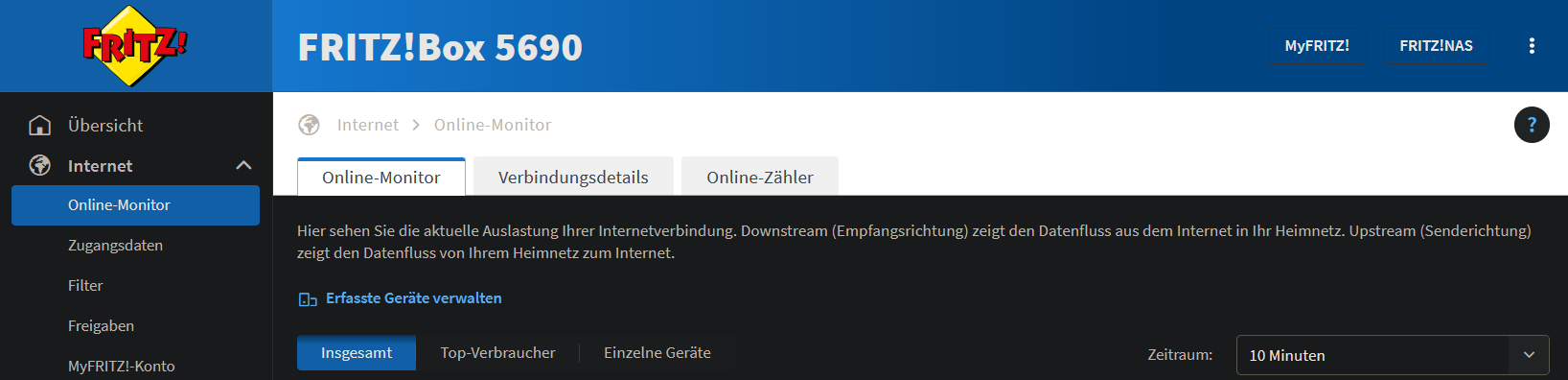This screenshot has width=1568, height=380.
Task: Click the Internet breadcrumb link
Action: [368, 125]
